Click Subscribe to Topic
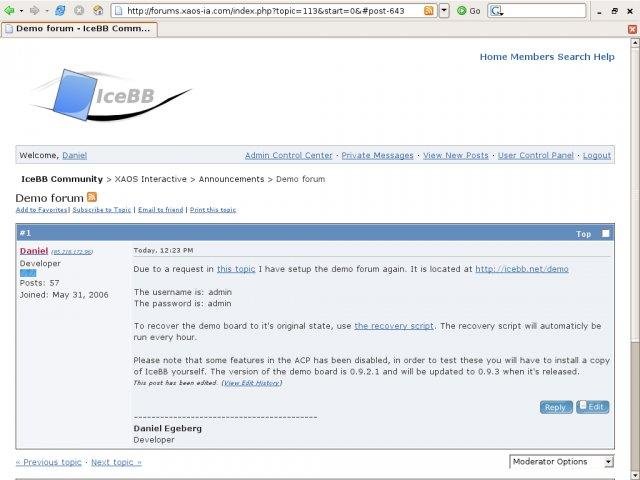Image resolution: width=640 pixels, height=480 pixels. (x=102, y=210)
